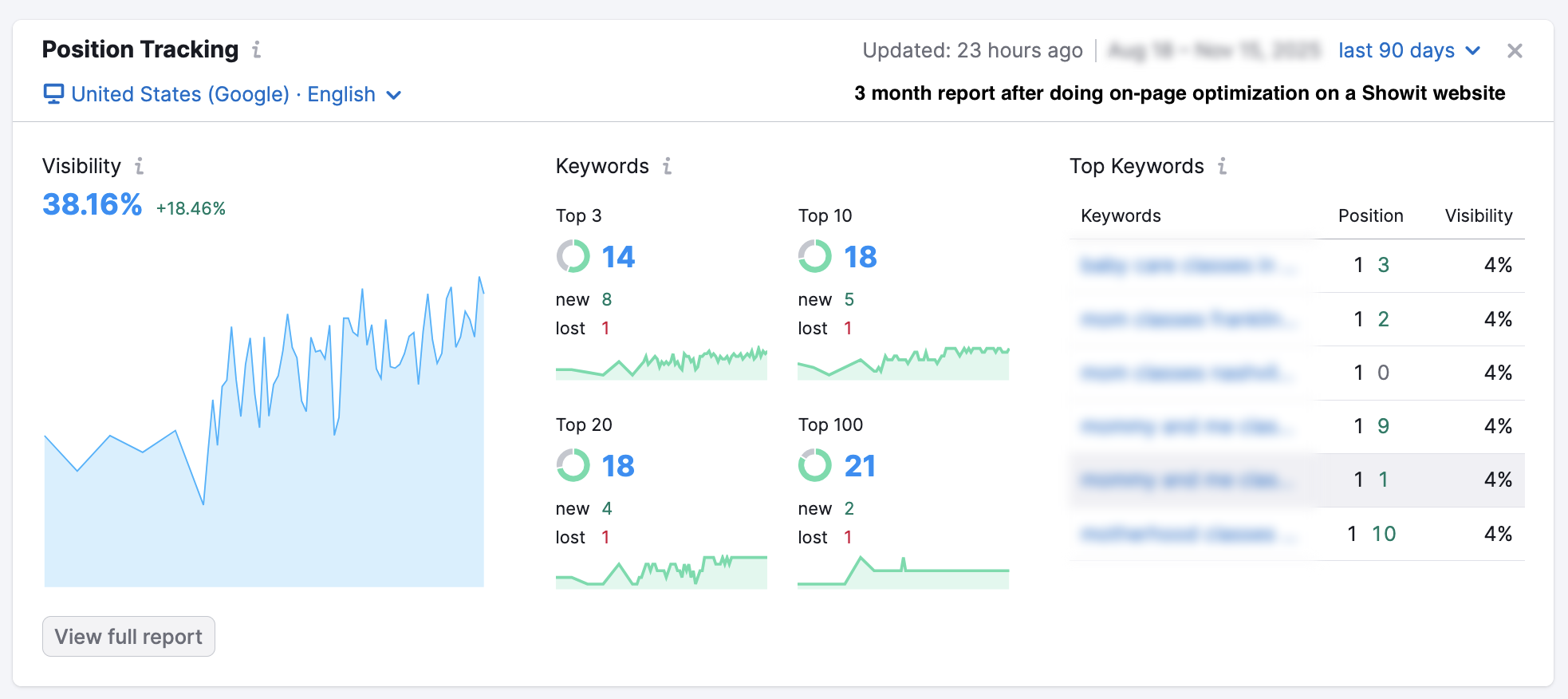Click the 38.16% visibility value

92,205
